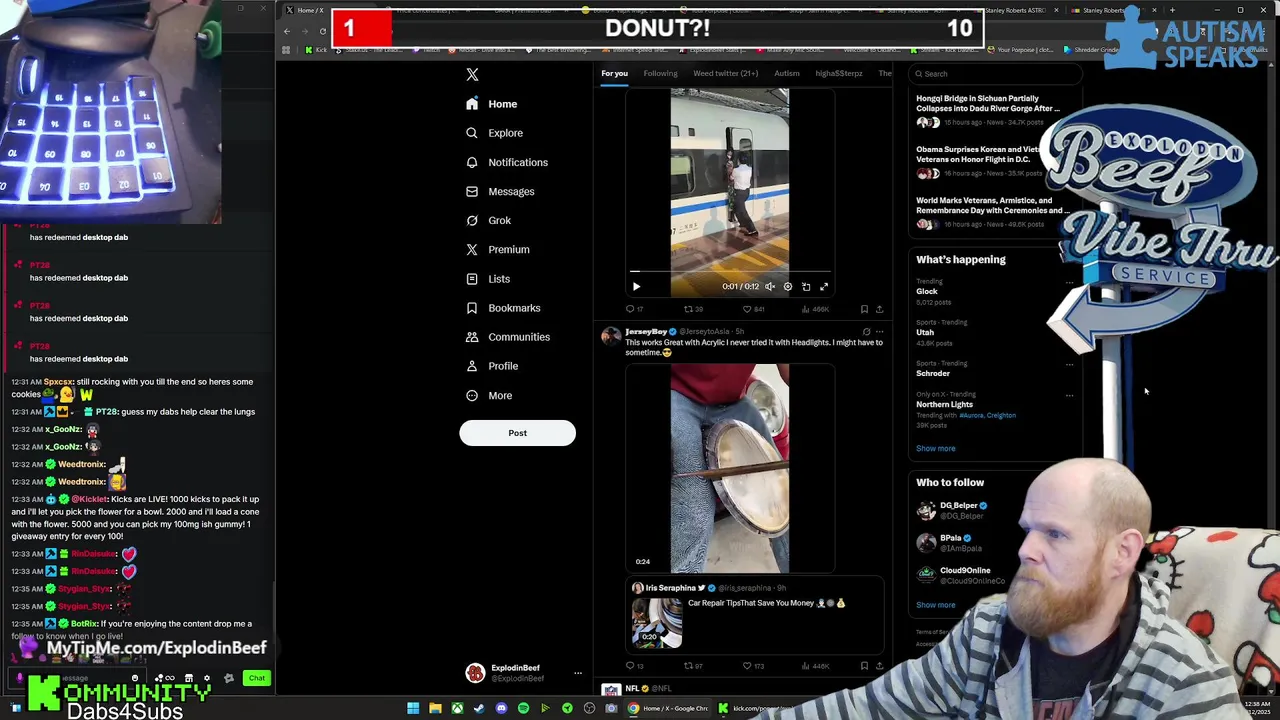
Task: Play the train video
Action: tap(636, 287)
